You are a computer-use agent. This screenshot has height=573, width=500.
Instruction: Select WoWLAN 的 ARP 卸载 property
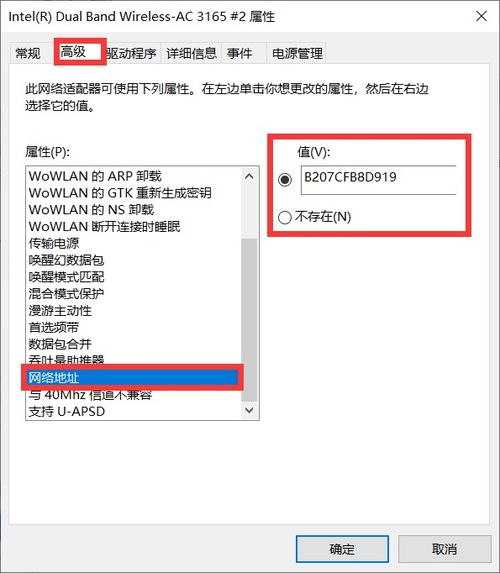(x=95, y=176)
